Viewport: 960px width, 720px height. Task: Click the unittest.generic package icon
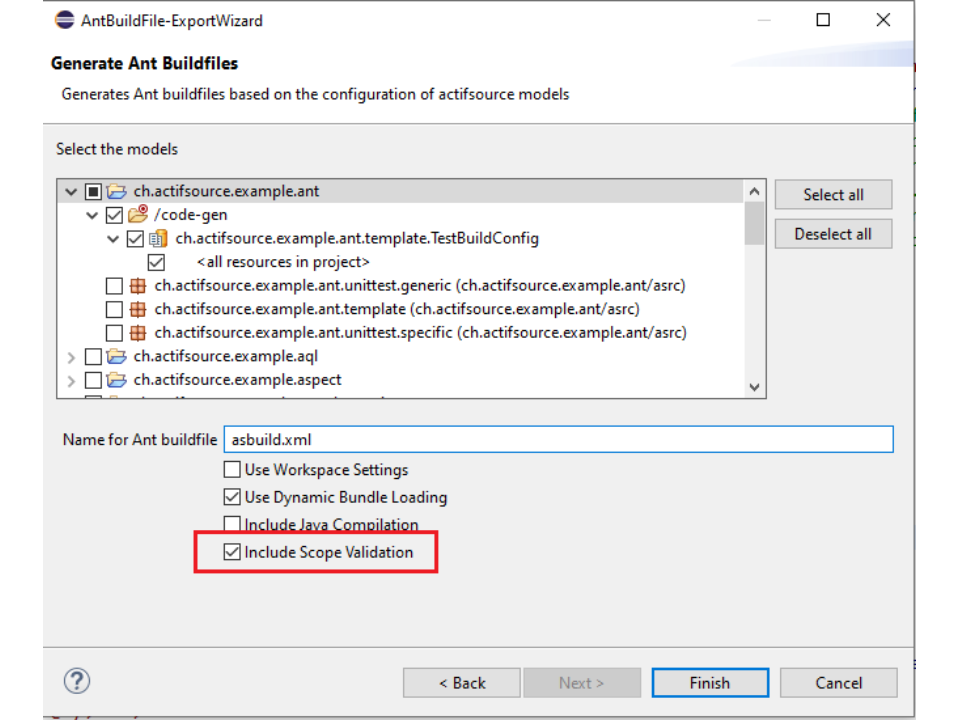click(x=138, y=286)
